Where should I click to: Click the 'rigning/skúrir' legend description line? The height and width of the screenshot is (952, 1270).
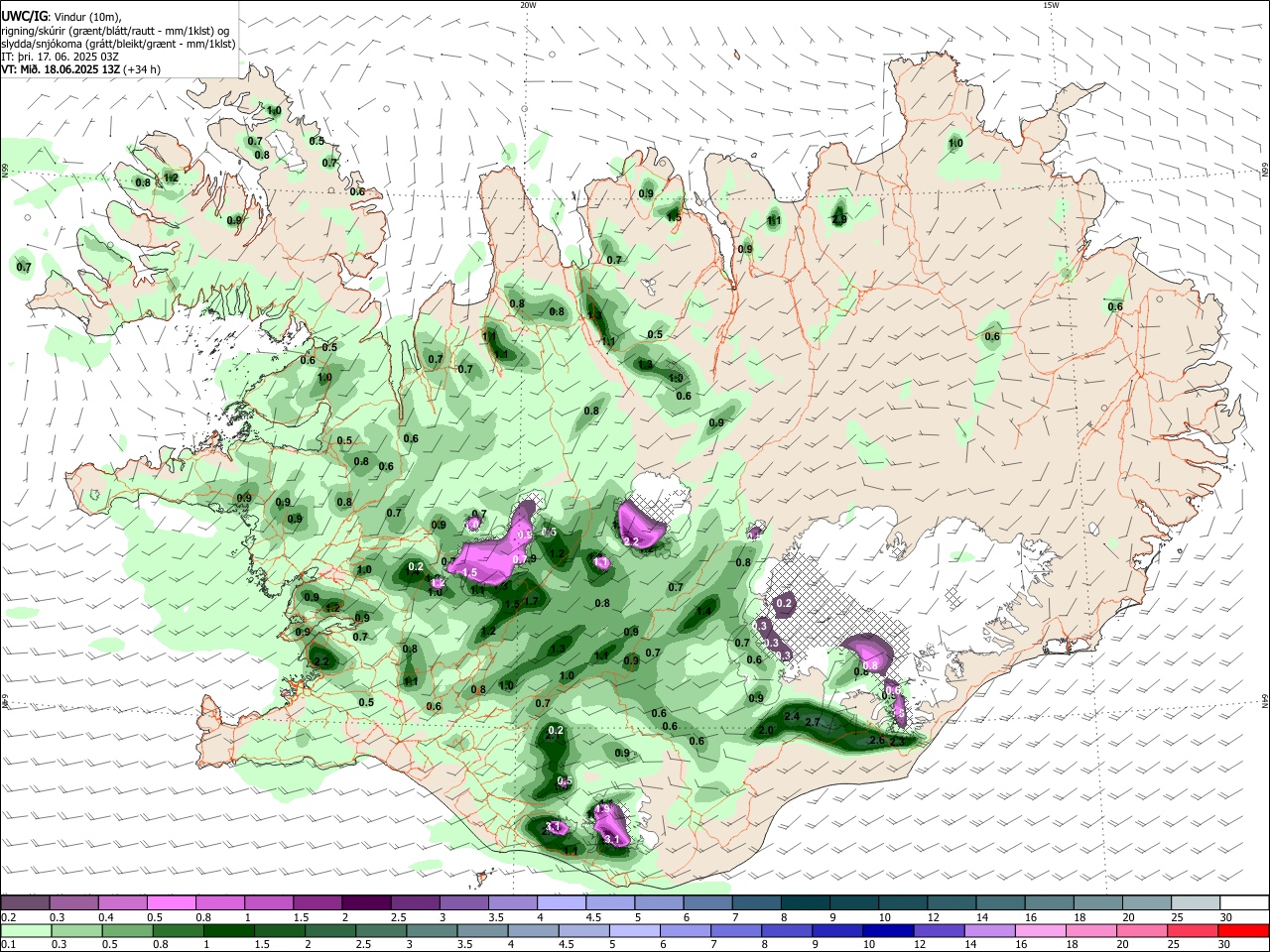pyautogui.click(x=115, y=31)
